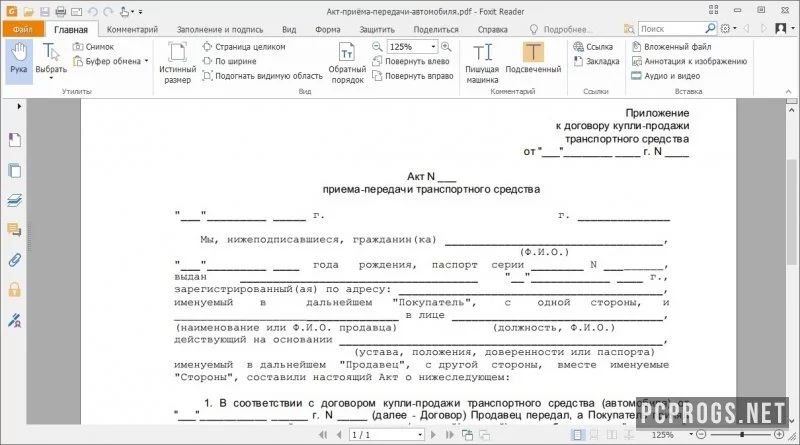Open the Layers side panel
The image size is (800, 445).
point(15,201)
